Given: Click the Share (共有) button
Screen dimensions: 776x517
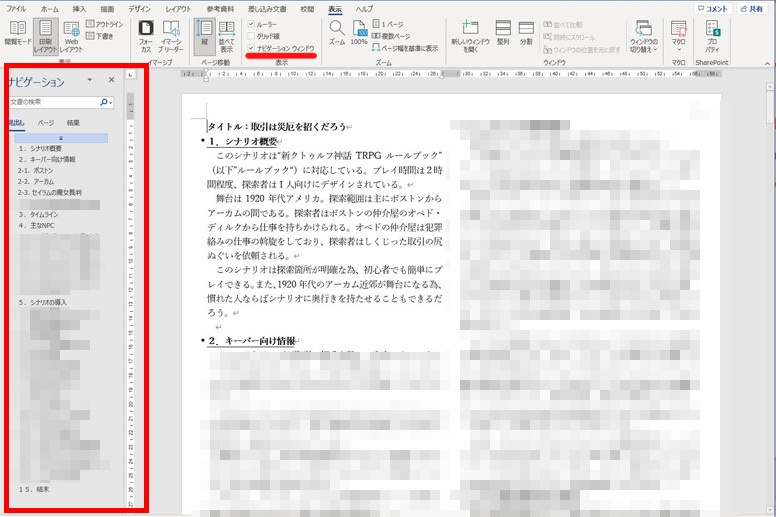Looking at the screenshot, I should coord(752,9).
